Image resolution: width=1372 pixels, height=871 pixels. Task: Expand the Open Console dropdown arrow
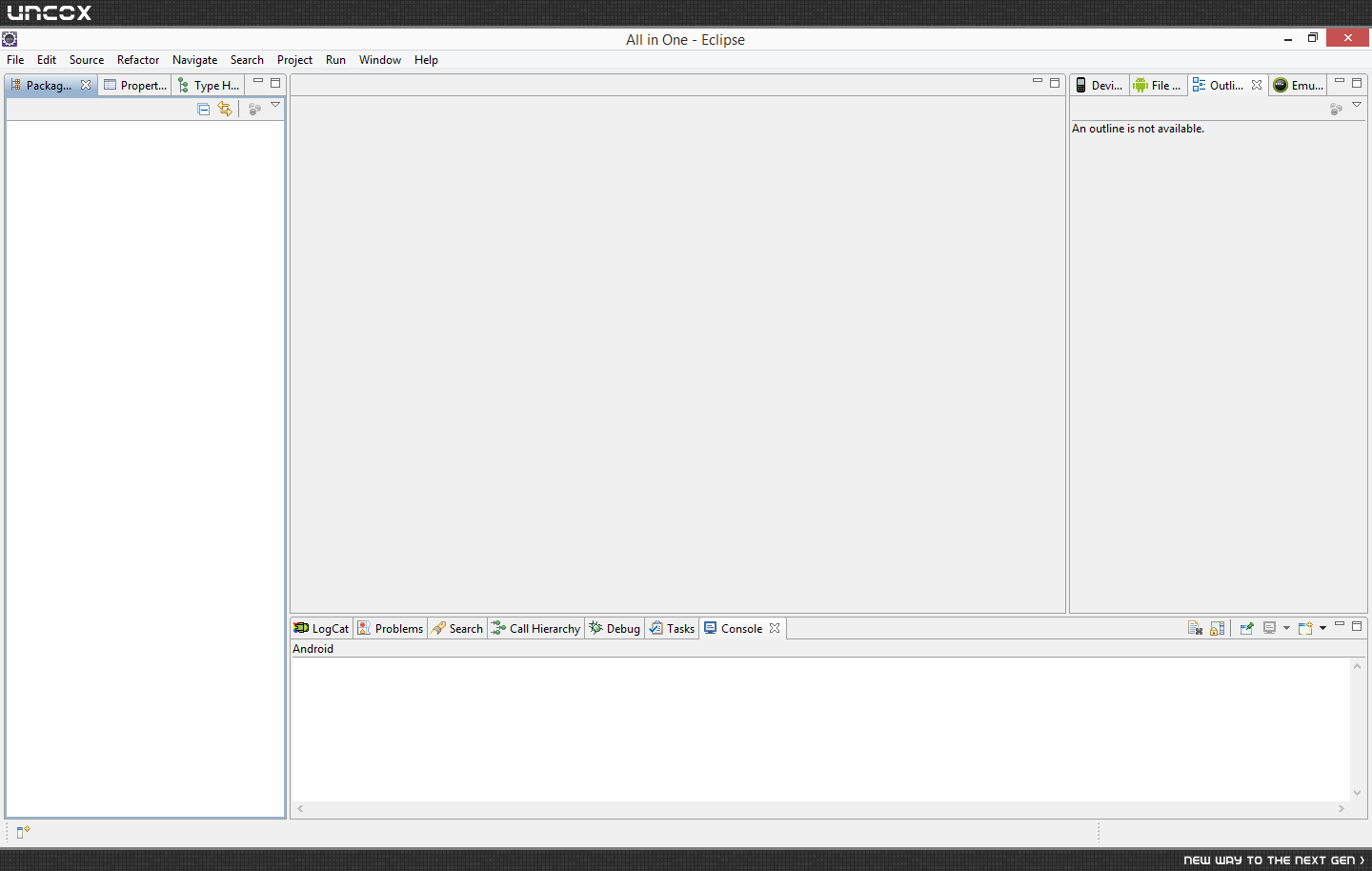pyautogui.click(x=1322, y=628)
